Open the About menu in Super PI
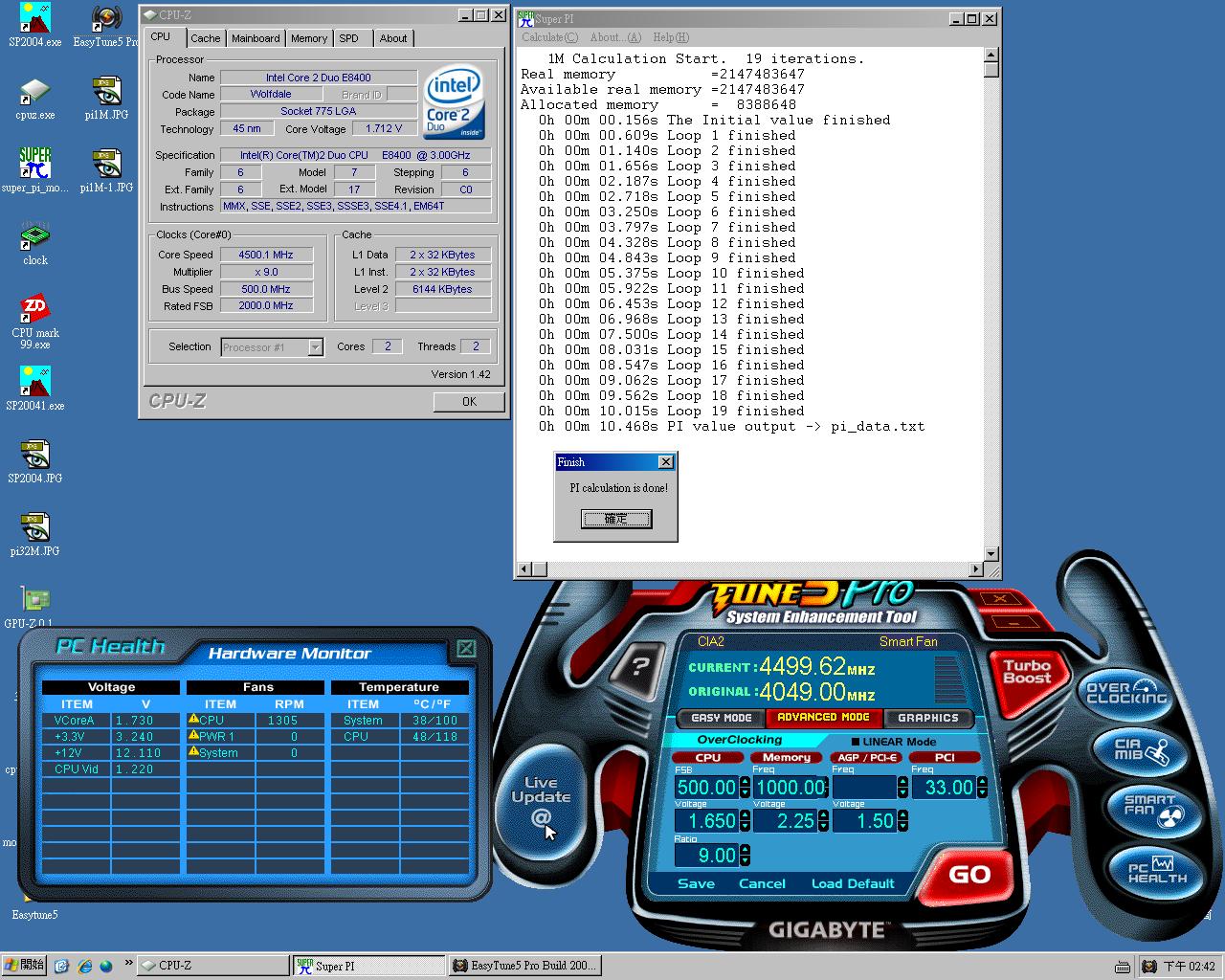 [x=615, y=37]
